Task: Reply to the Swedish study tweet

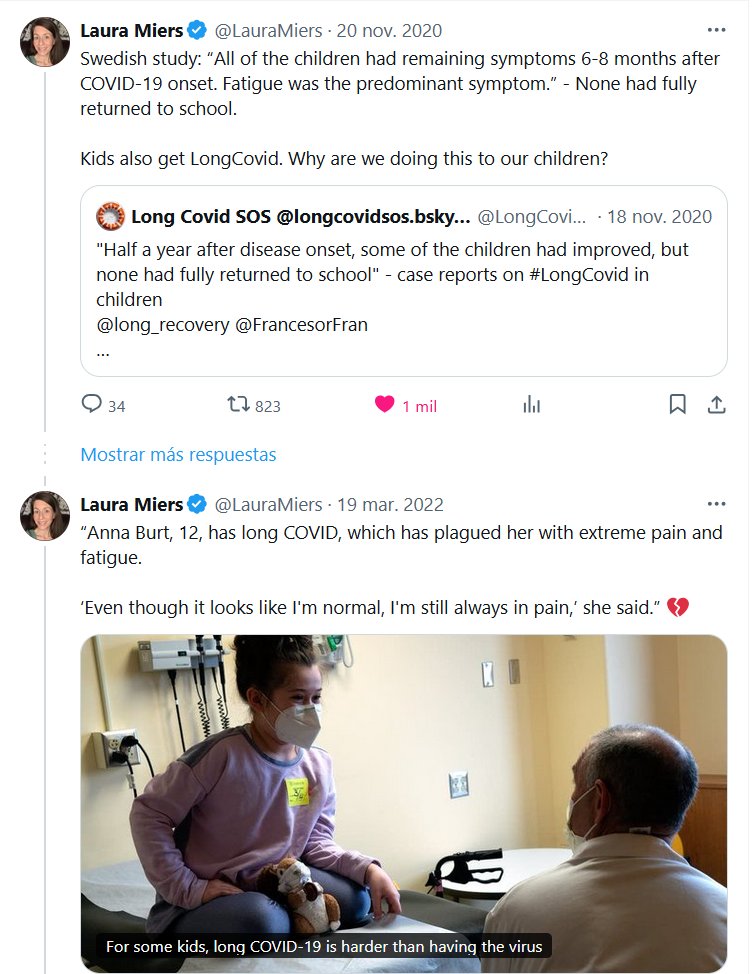Action: pyautogui.click(x=92, y=405)
